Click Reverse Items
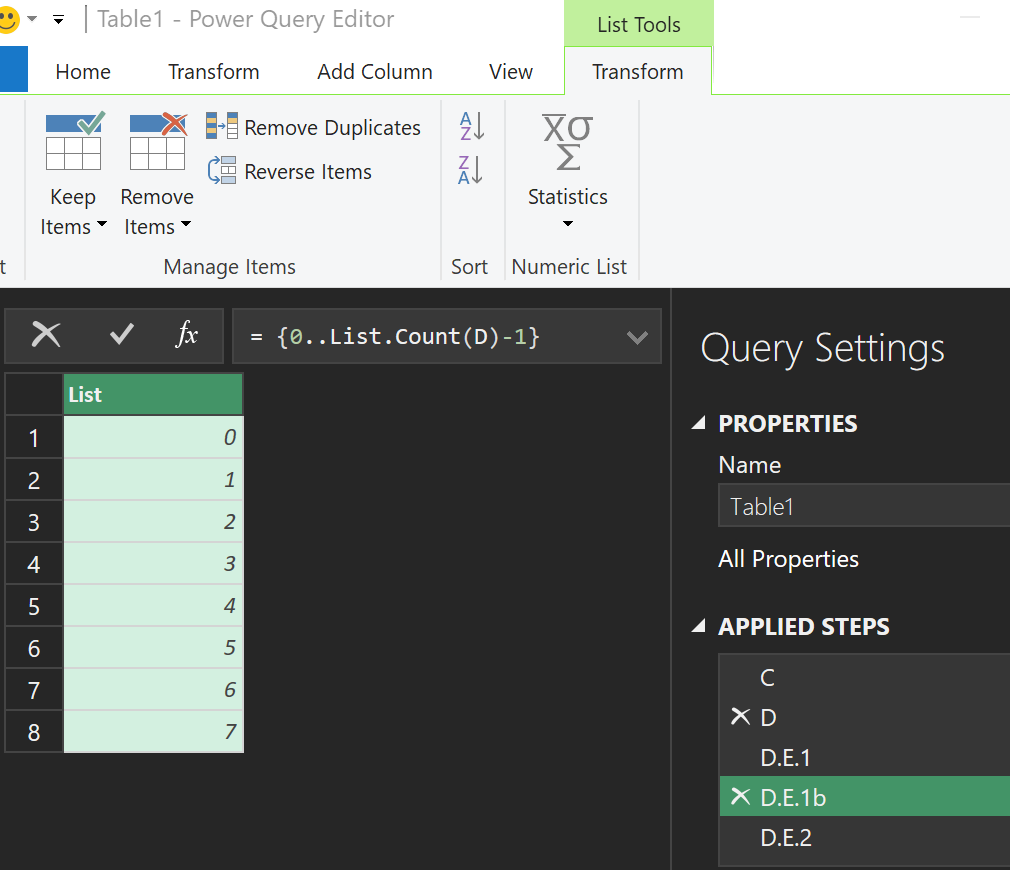 pyautogui.click(x=289, y=171)
